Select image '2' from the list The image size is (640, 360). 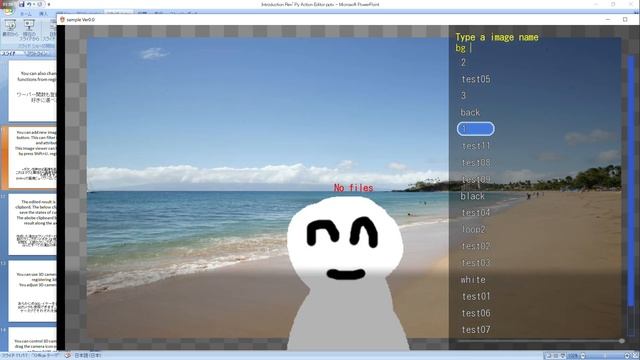point(463,62)
